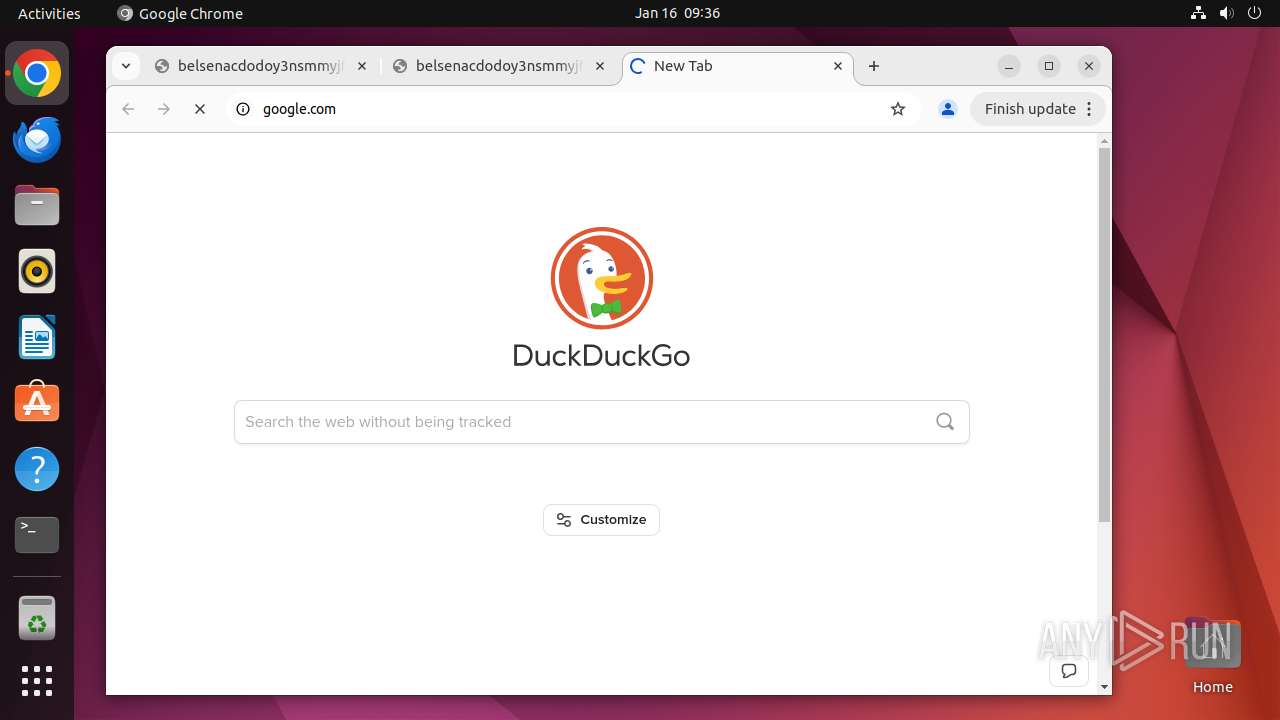This screenshot has height=720, width=1280.
Task: Open the Jan 16 09:36 clock menu
Action: click(677, 13)
